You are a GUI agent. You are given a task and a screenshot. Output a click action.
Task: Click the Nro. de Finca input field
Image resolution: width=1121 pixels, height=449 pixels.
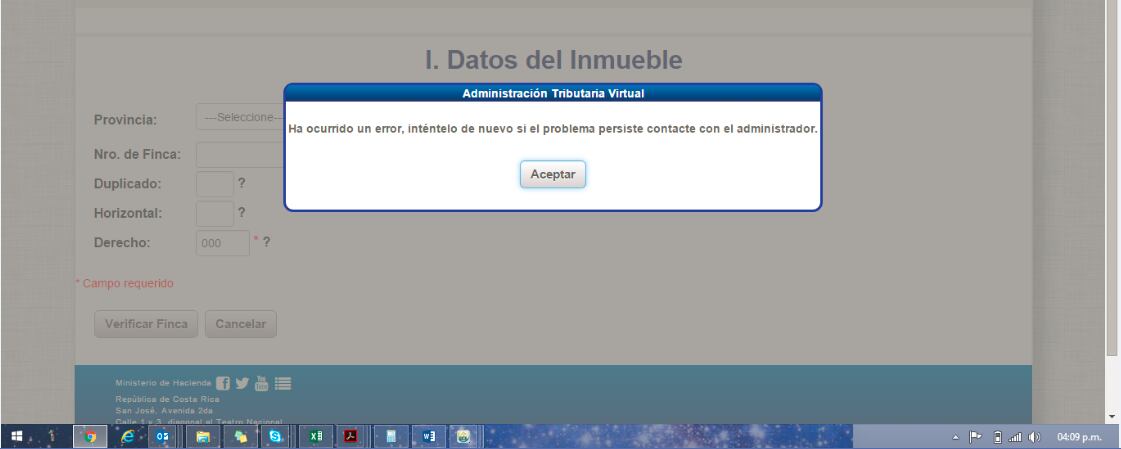pyautogui.click(x=240, y=154)
